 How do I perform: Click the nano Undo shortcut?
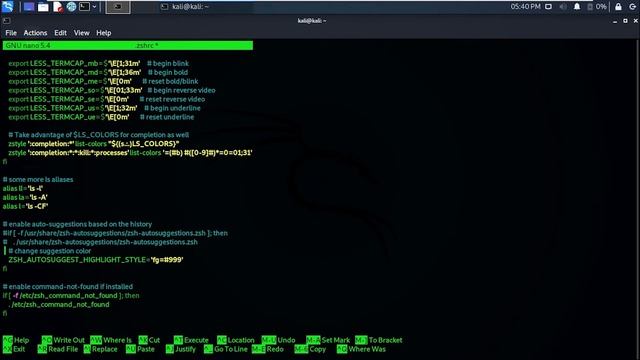tap(278, 340)
